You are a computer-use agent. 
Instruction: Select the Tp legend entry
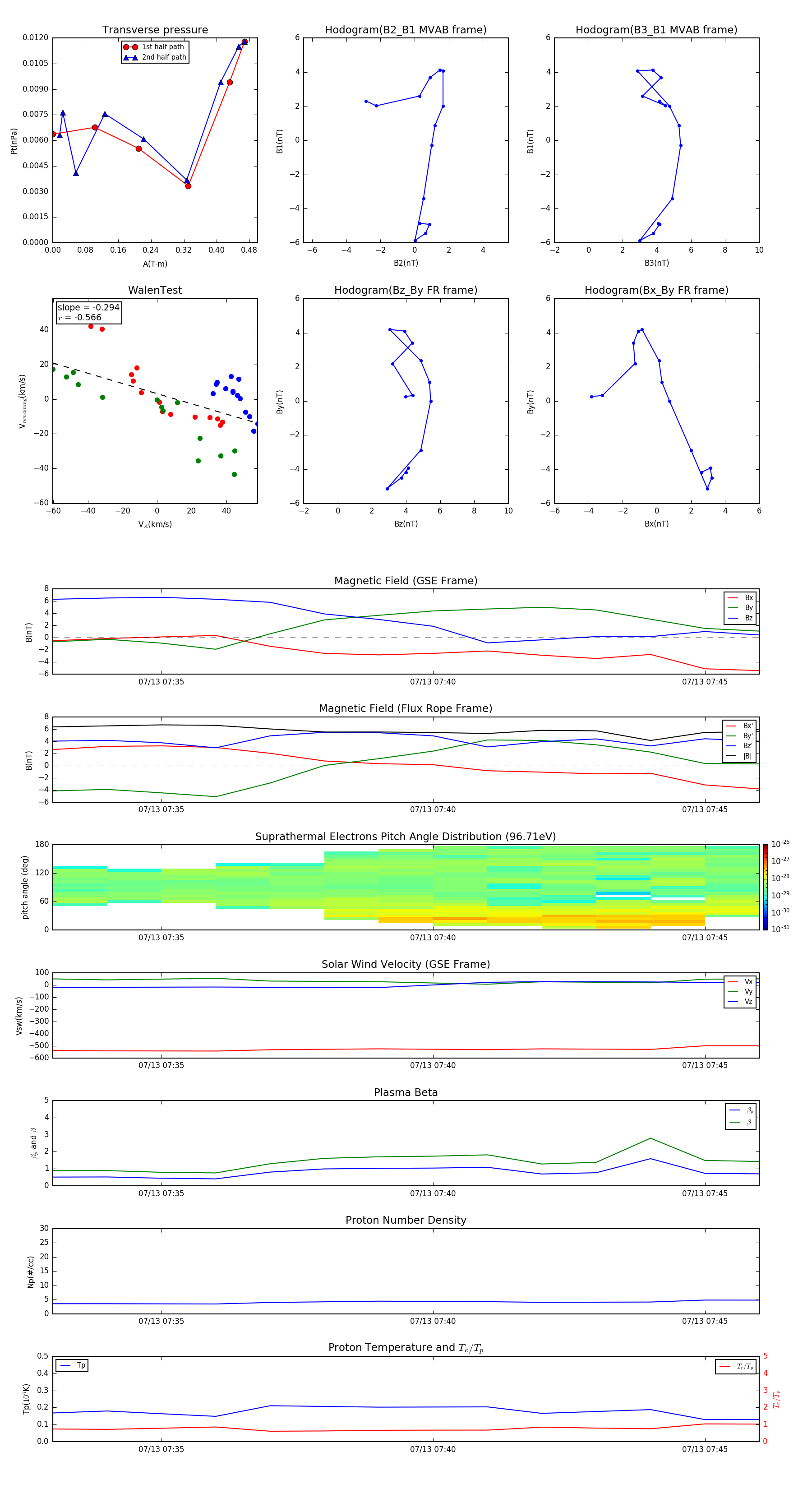pyautogui.click(x=72, y=1366)
